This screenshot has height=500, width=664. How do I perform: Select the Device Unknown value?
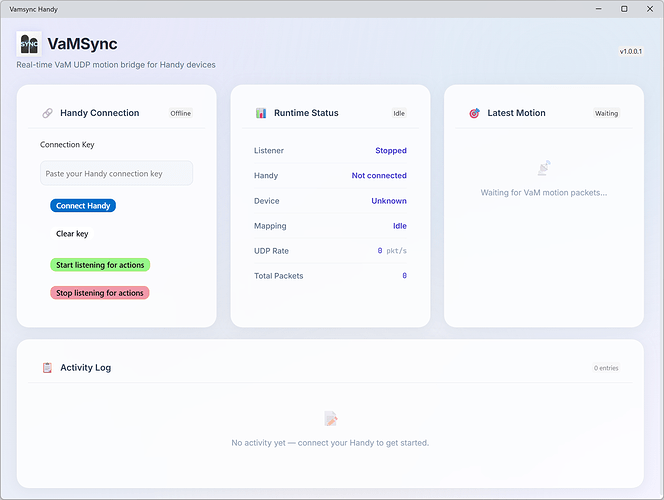(389, 201)
